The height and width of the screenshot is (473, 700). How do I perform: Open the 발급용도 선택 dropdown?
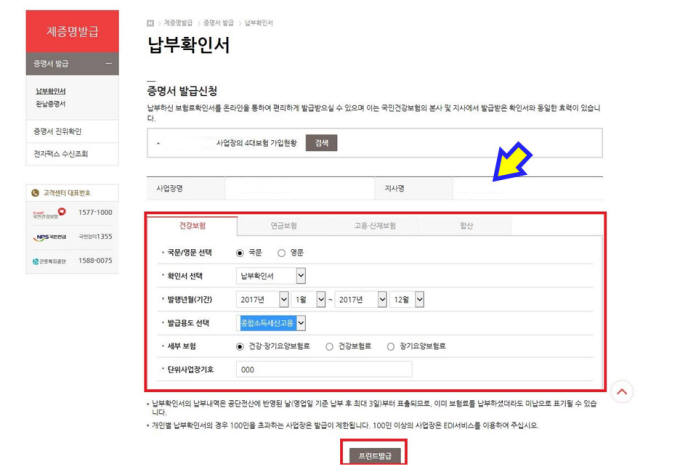271,323
